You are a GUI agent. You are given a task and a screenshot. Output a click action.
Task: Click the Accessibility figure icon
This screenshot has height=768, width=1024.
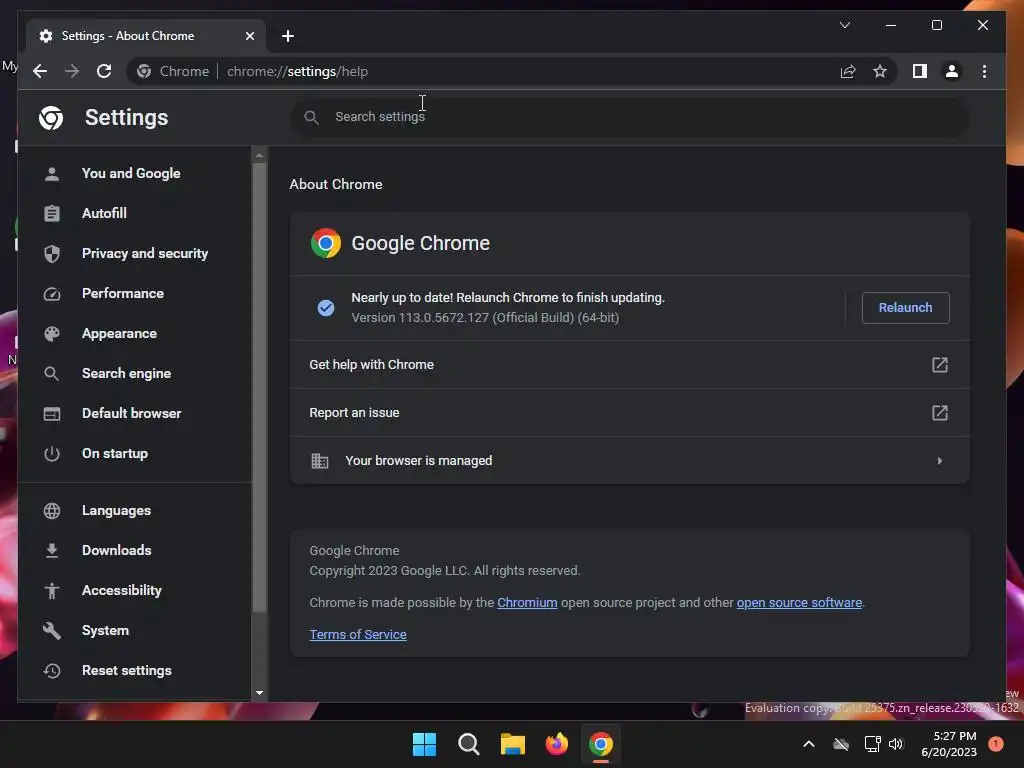click(x=52, y=590)
